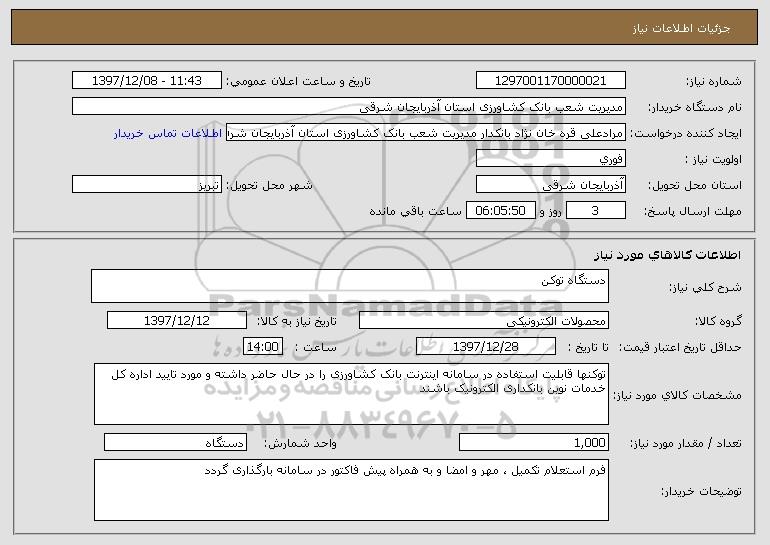770x545 pixels.
Task: Select the شماره نیاز field 1297001170000021
Action: [550, 81]
